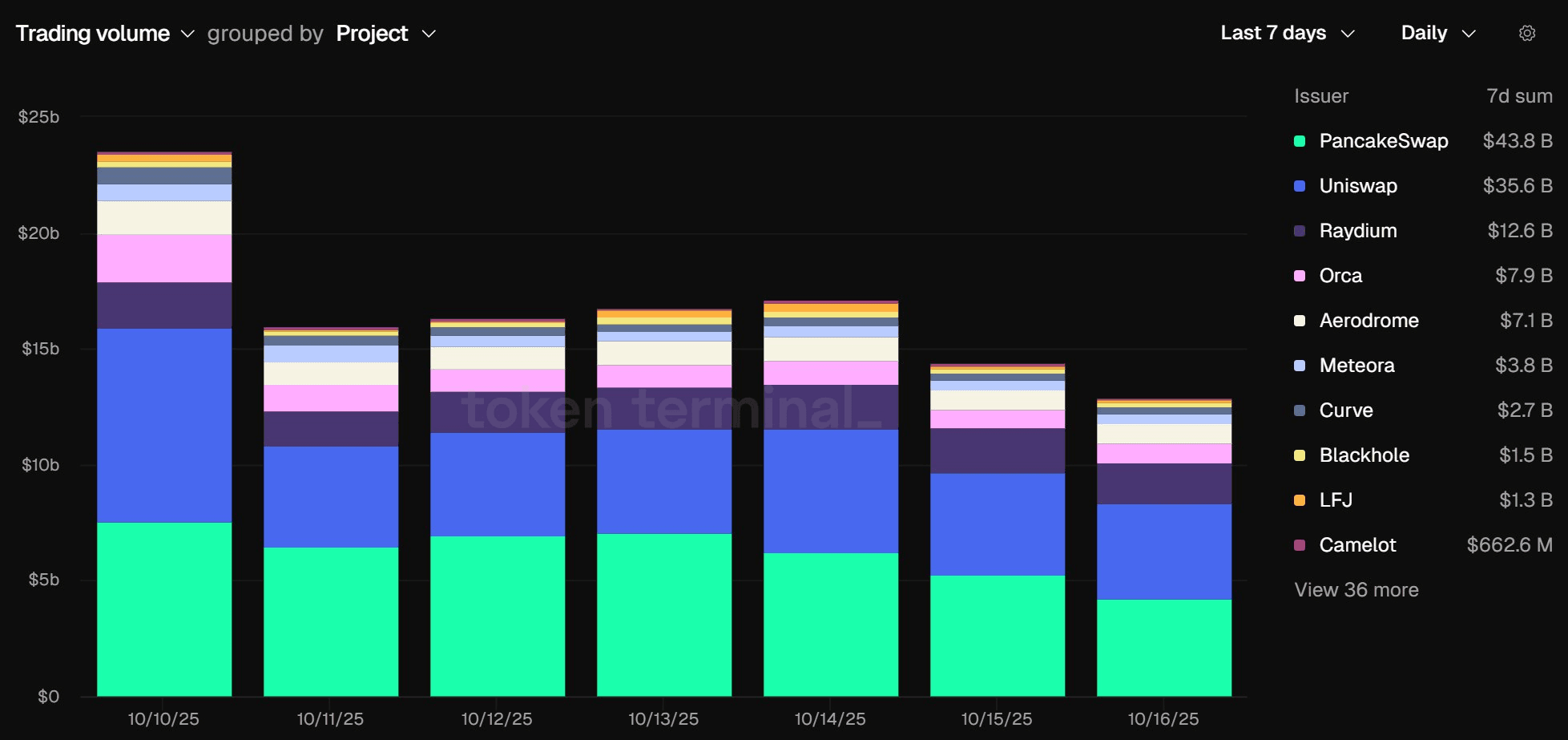Expand the Project grouping dropdown
The height and width of the screenshot is (740, 1568).
click(x=385, y=34)
